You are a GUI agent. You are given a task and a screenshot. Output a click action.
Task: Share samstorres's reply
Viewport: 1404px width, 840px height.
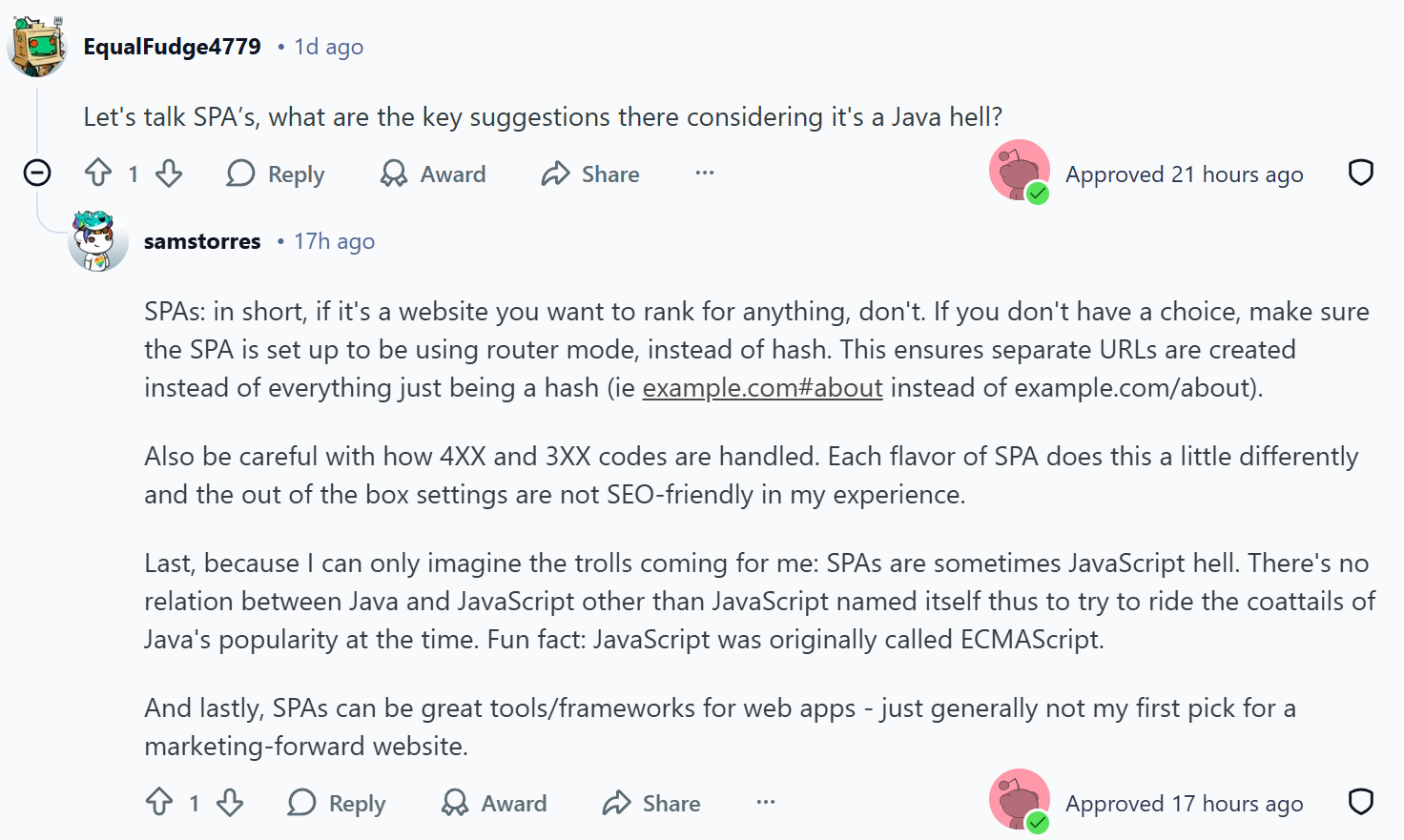click(x=651, y=804)
